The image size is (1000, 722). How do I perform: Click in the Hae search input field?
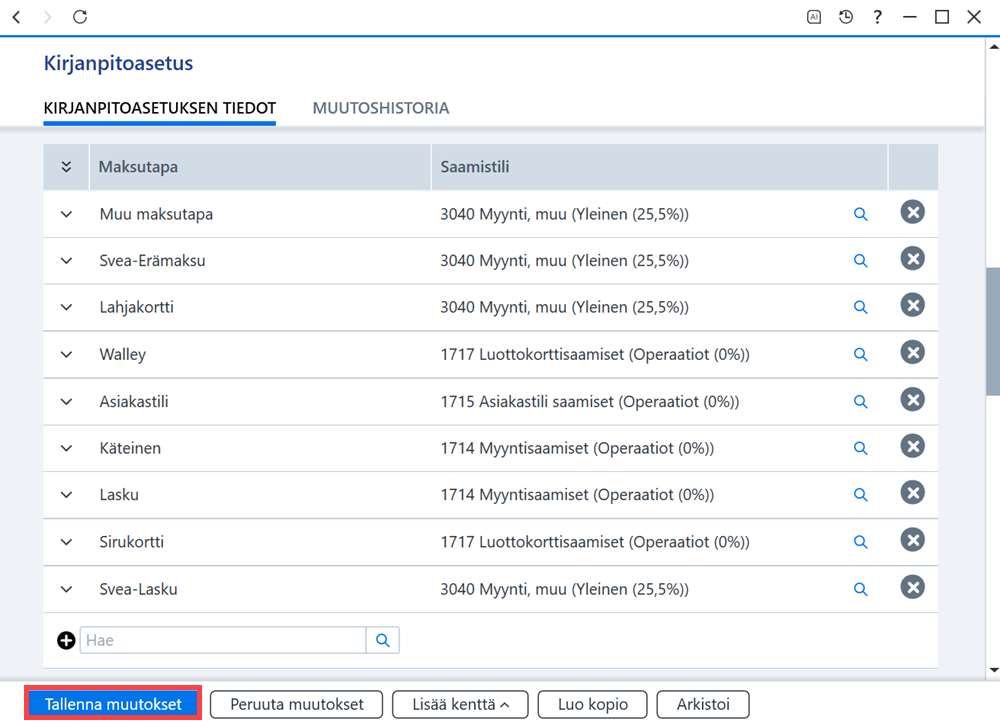pos(223,640)
